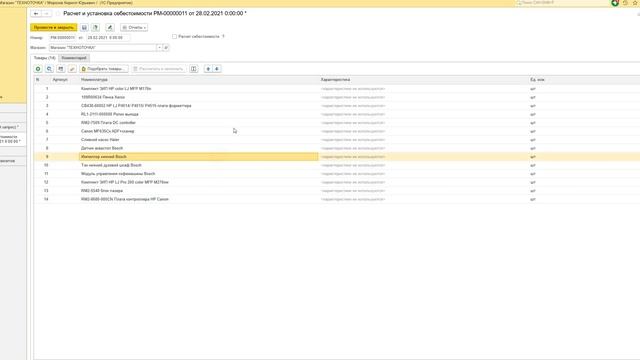The width and height of the screenshot is (640, 360).
Task: Click the search magnifier icon in table toolbar
Action: pyautogui.click(x=49, y=69)
